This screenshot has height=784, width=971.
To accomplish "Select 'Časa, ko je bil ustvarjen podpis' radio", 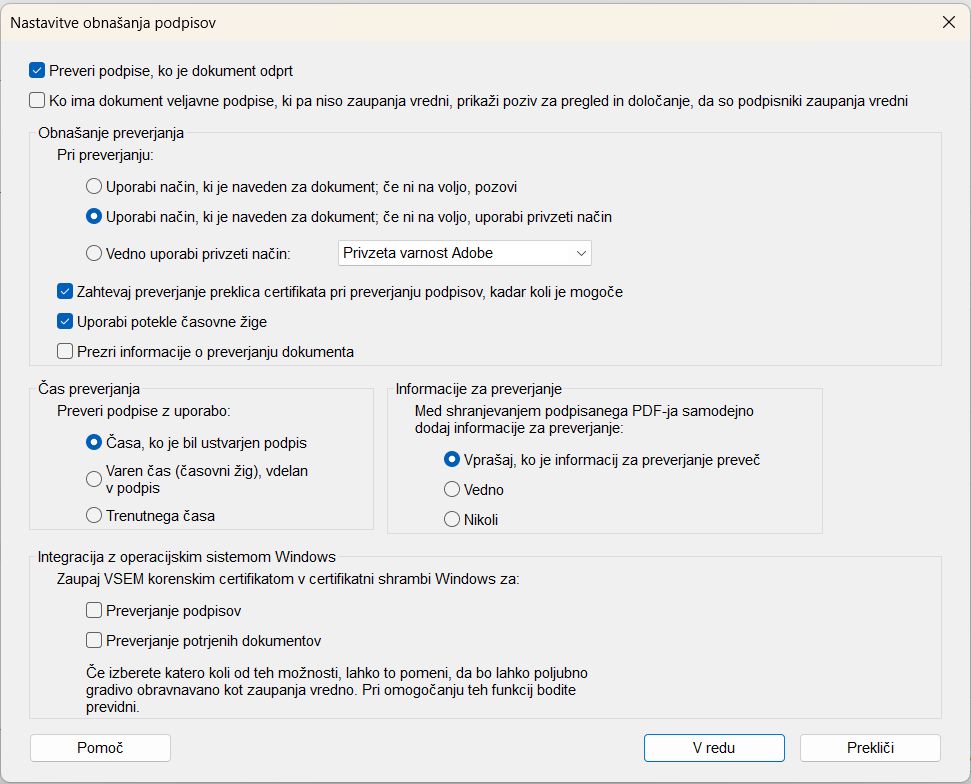I will point(94,442).
